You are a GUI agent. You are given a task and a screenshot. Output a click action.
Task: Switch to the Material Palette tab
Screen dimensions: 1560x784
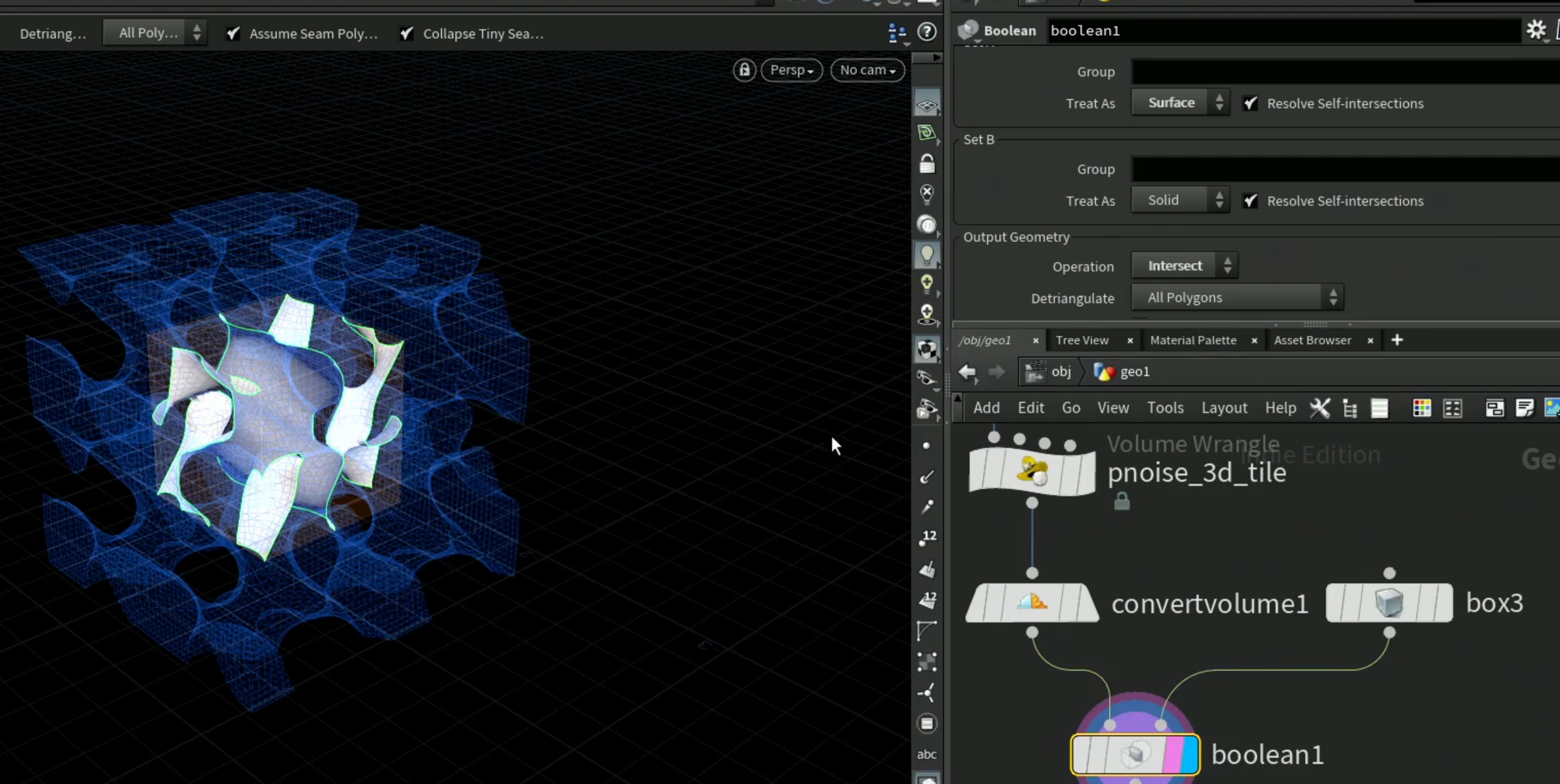[x=1193, y=340]
